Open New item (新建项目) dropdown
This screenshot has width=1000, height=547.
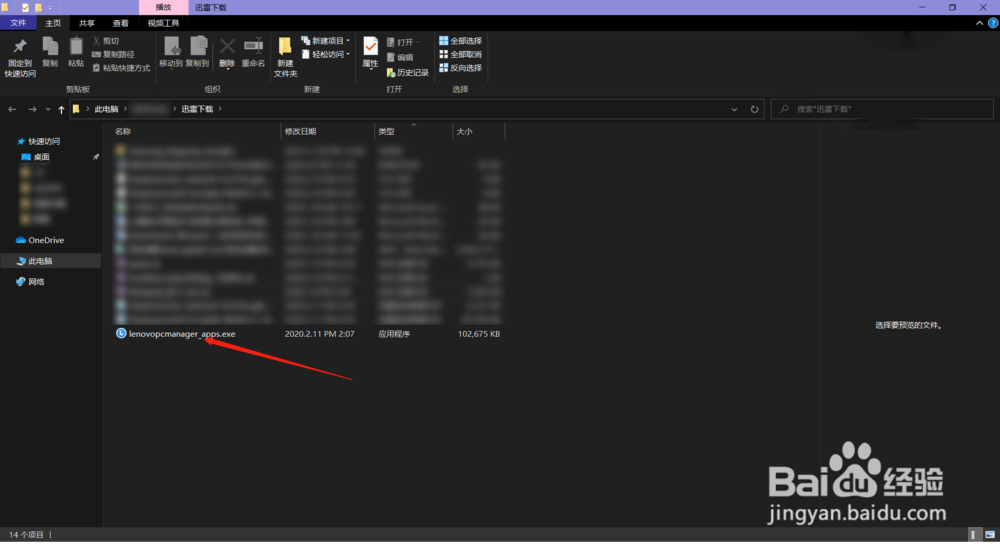326,41
